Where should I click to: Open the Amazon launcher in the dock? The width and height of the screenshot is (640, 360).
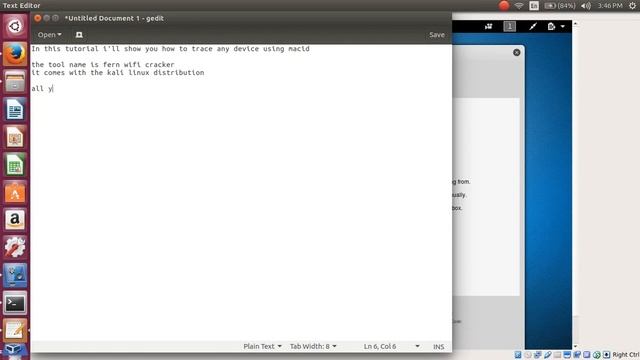15,220
